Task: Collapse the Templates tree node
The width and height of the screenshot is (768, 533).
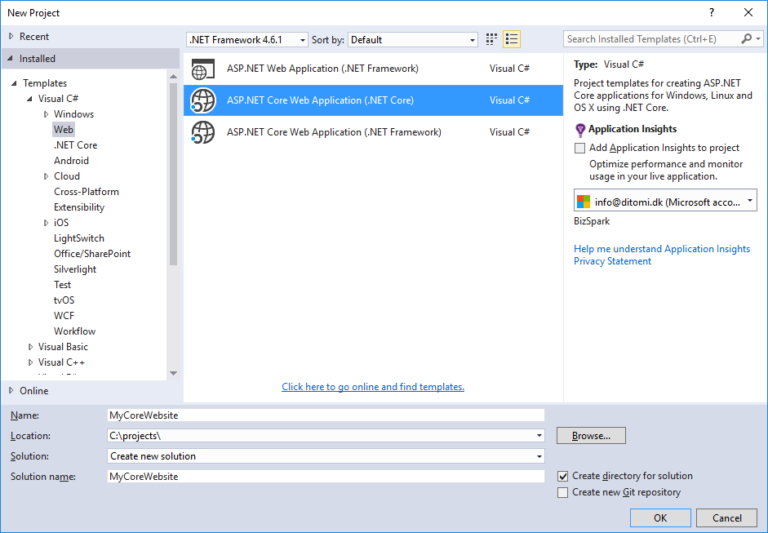Action: (x=14, y=83)
